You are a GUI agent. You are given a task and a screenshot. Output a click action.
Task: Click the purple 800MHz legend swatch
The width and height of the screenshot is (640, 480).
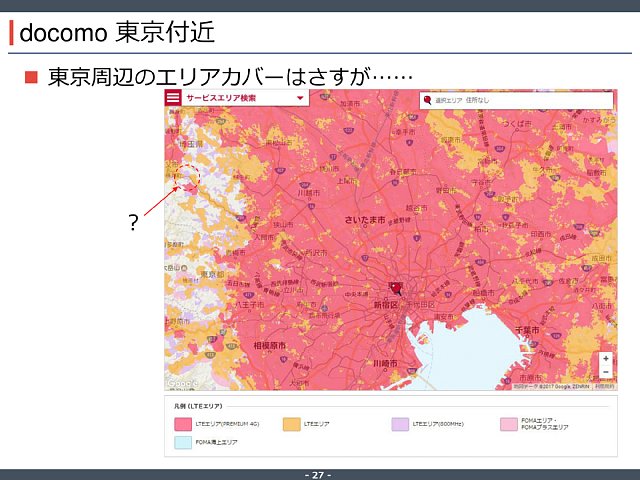[400, 424]
